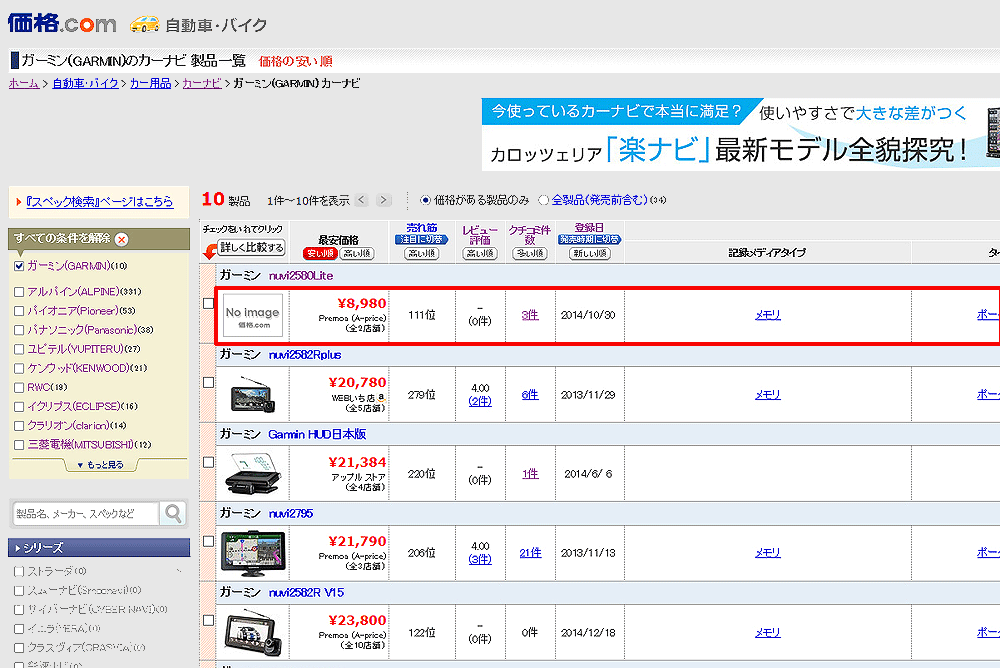Select 価格がある製品のみ radio button
Viewport: 1000px width, 668px height.
pyautogui.click(x=425, y=200)
